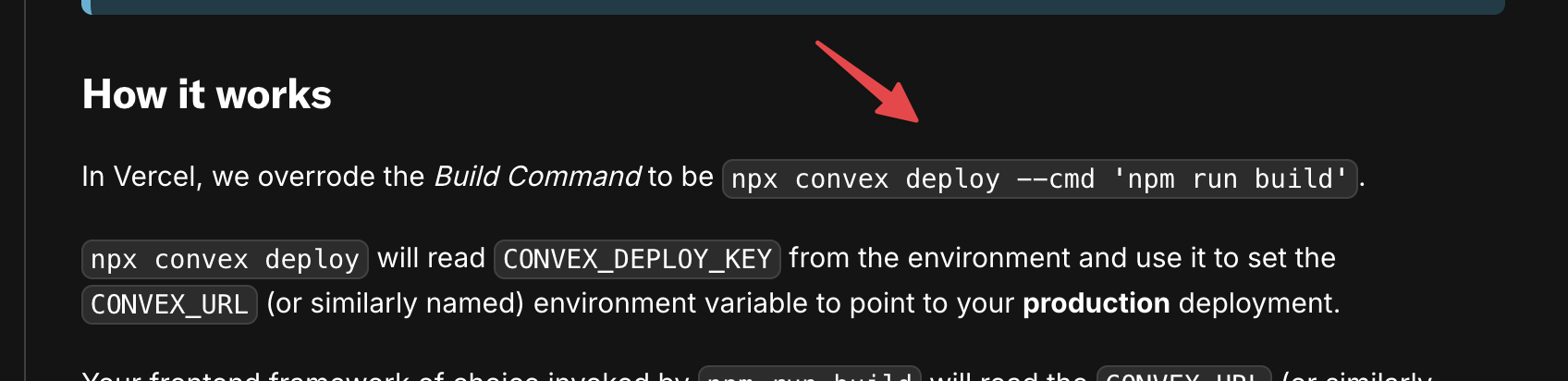The height and width of the screenshot is (381, 1568).
Task: Click the cut-off "npm run build" code chip
Action: coord(809,374)
